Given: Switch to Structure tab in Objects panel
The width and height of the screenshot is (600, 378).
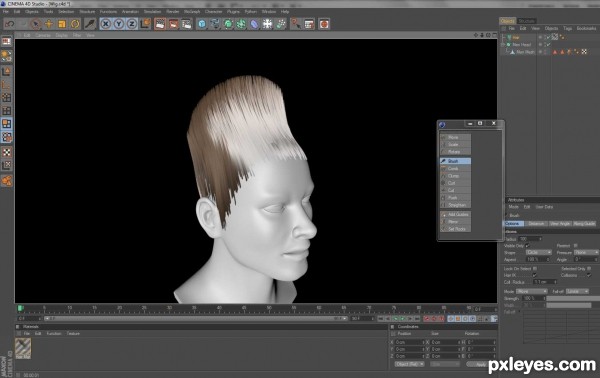Looking at the screenshot, I should (x=527, y=21).
